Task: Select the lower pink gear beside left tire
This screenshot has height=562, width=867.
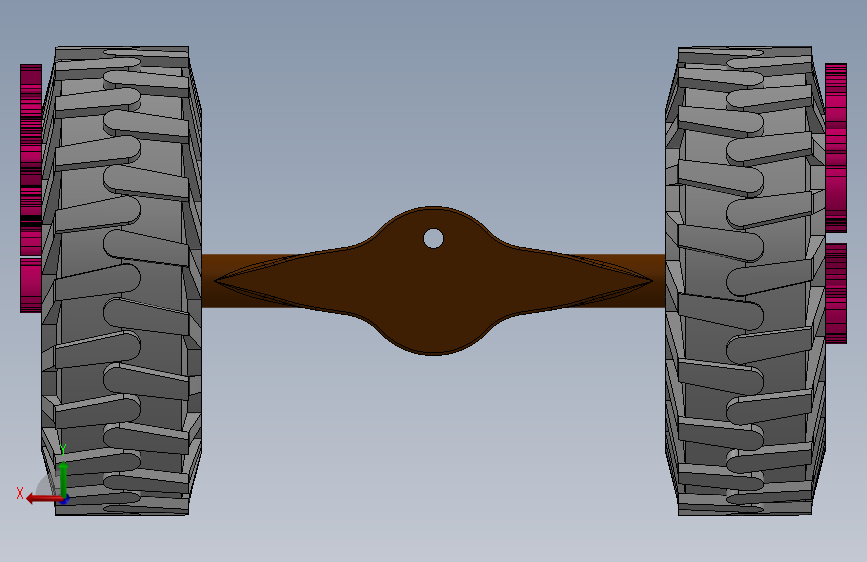Action: coord(31,285)
